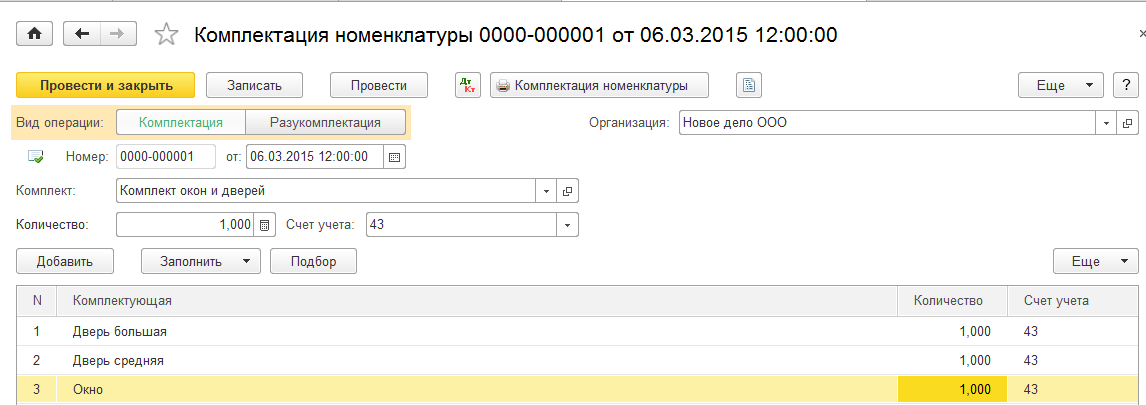Switch operation to Разукомплектация
Screen dimensions: 1146x405
click(x=326, y=123)
